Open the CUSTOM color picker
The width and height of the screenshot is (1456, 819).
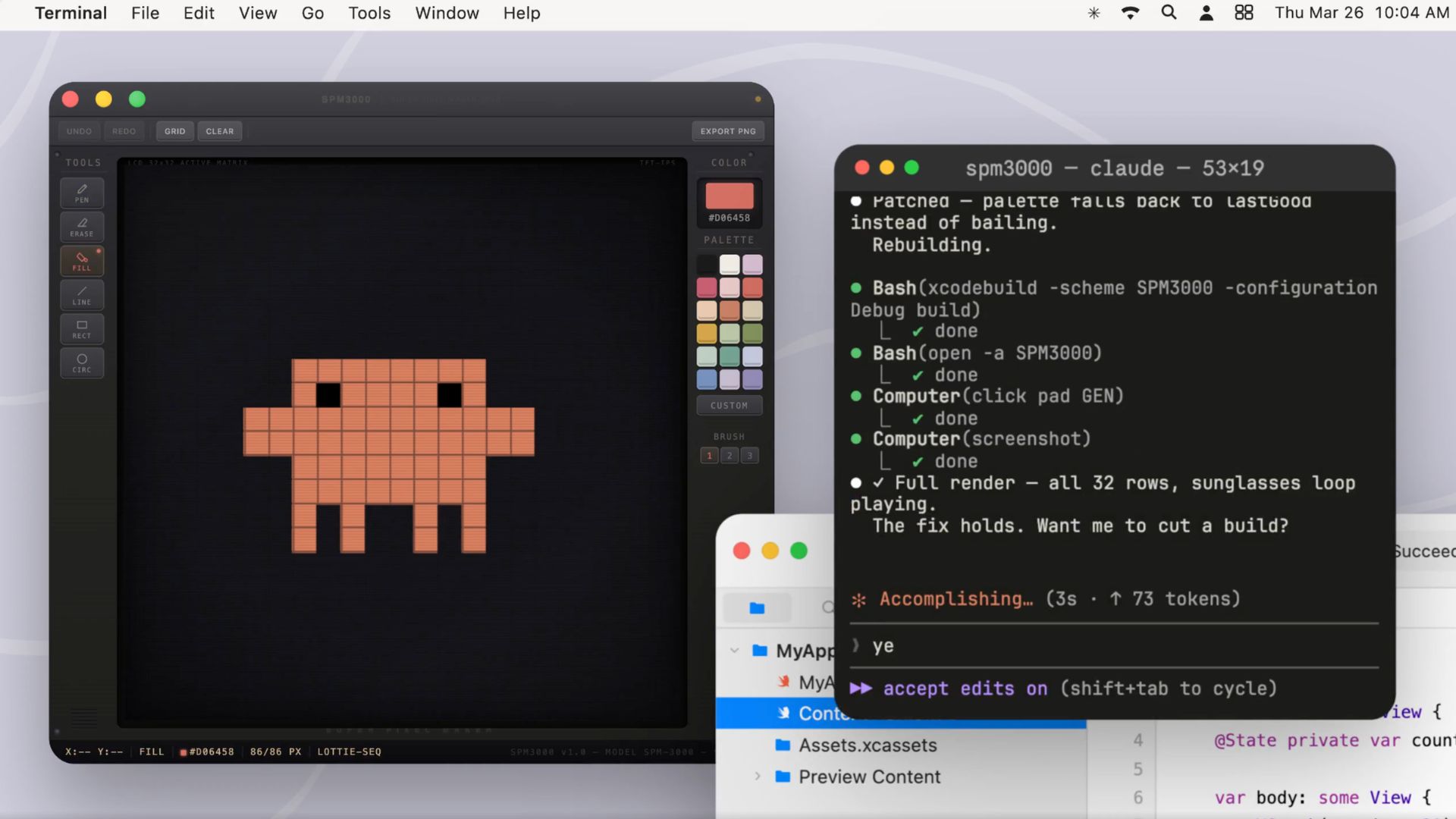[729, 406]
